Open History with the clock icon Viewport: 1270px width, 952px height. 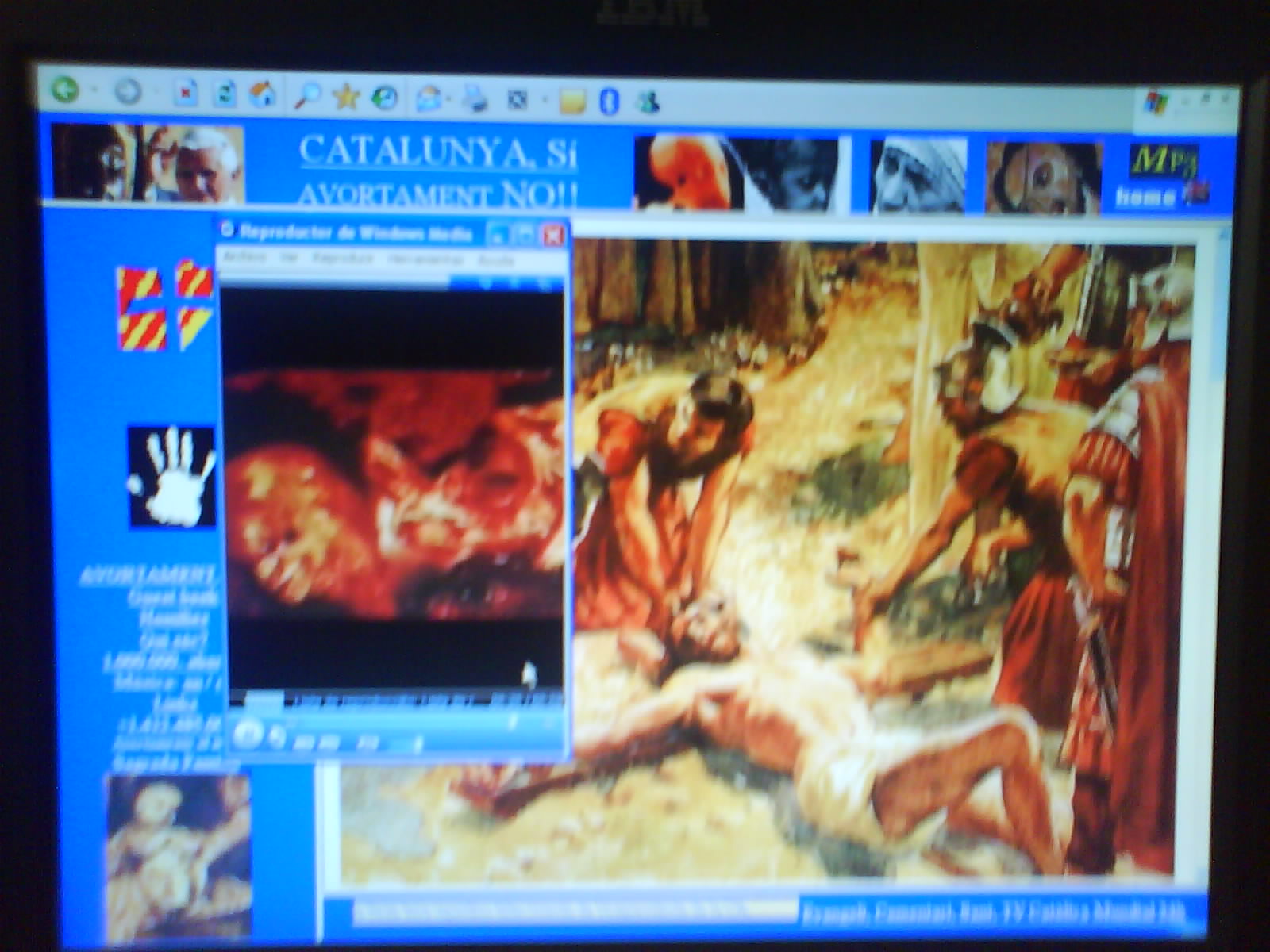tap(385, 98)
